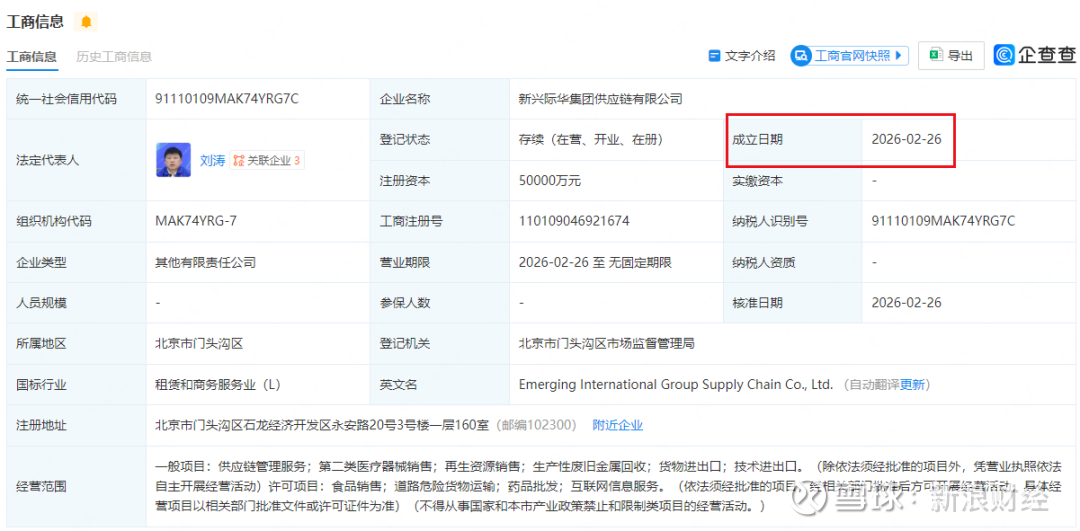Click the 导出 export button
The width and height of the screenshot is (1080, 531).
tap(951, 56)
